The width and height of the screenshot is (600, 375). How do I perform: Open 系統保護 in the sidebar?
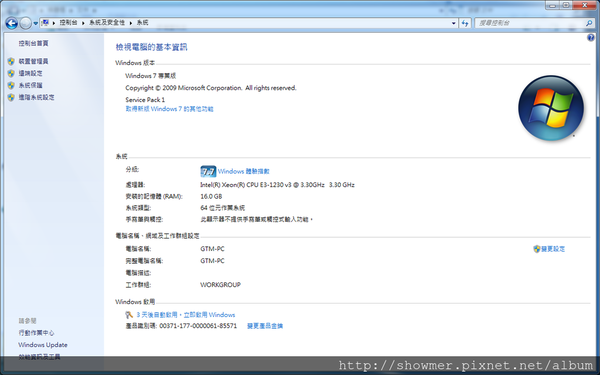click(30, 85)
